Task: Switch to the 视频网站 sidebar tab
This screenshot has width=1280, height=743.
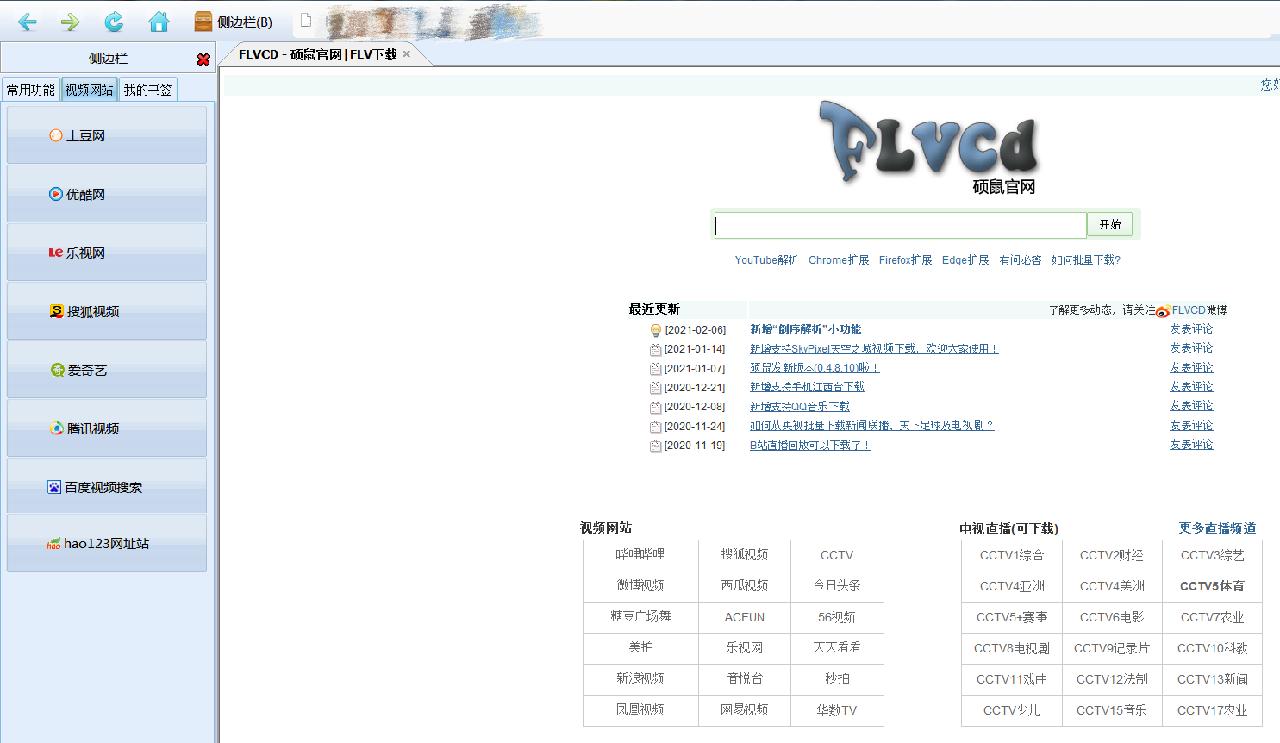Action: (x=89, y=89)
